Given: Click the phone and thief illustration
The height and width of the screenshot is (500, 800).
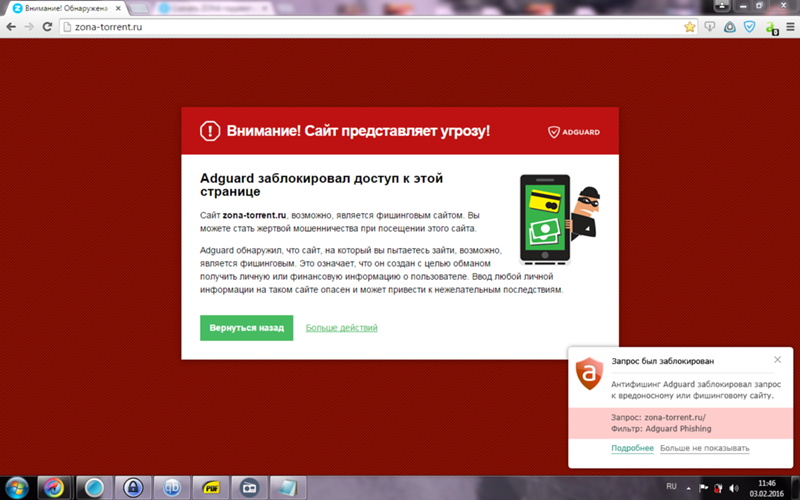Looking at the screenshot, I should pos(560,219).
